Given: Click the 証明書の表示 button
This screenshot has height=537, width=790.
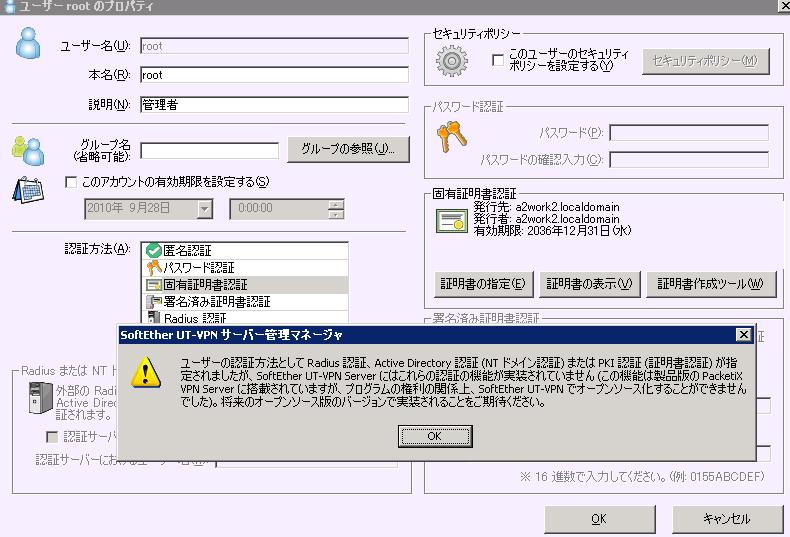Looking at the screenshot, I should point(589,284).
